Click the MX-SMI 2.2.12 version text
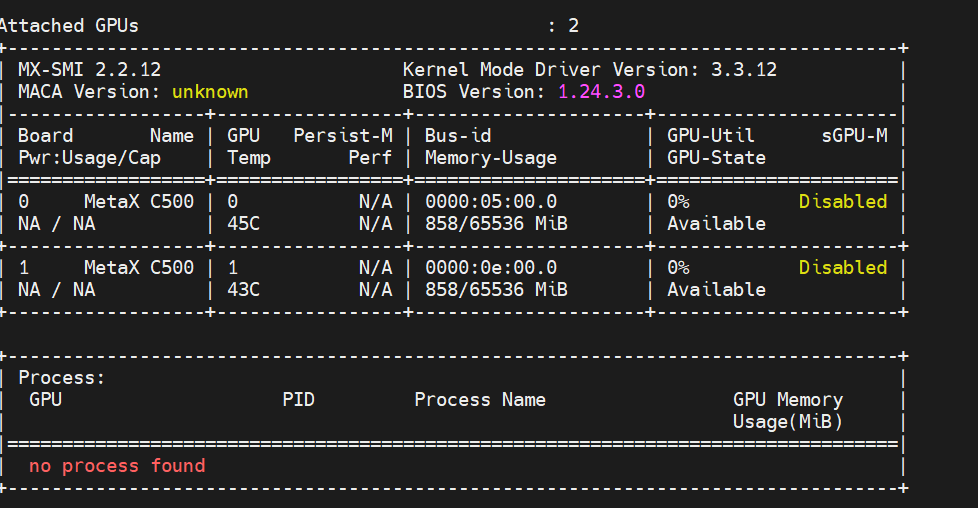The width and height of the screenshot is (978, 508). 89,70
